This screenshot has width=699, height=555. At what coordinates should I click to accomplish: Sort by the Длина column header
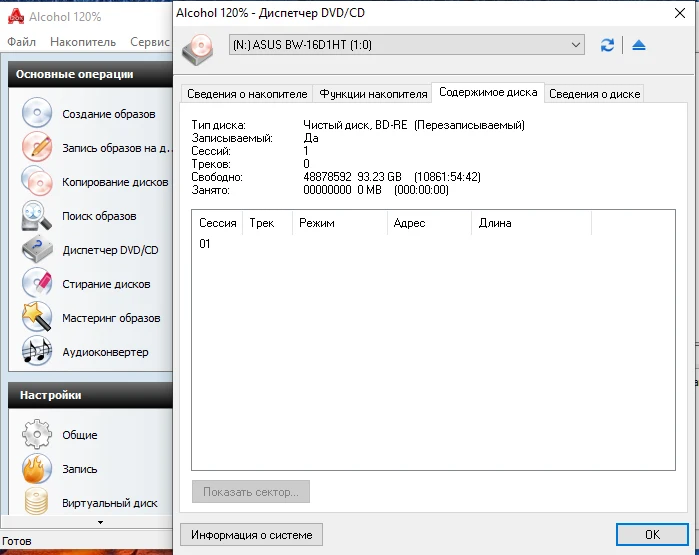pos(531,223)
